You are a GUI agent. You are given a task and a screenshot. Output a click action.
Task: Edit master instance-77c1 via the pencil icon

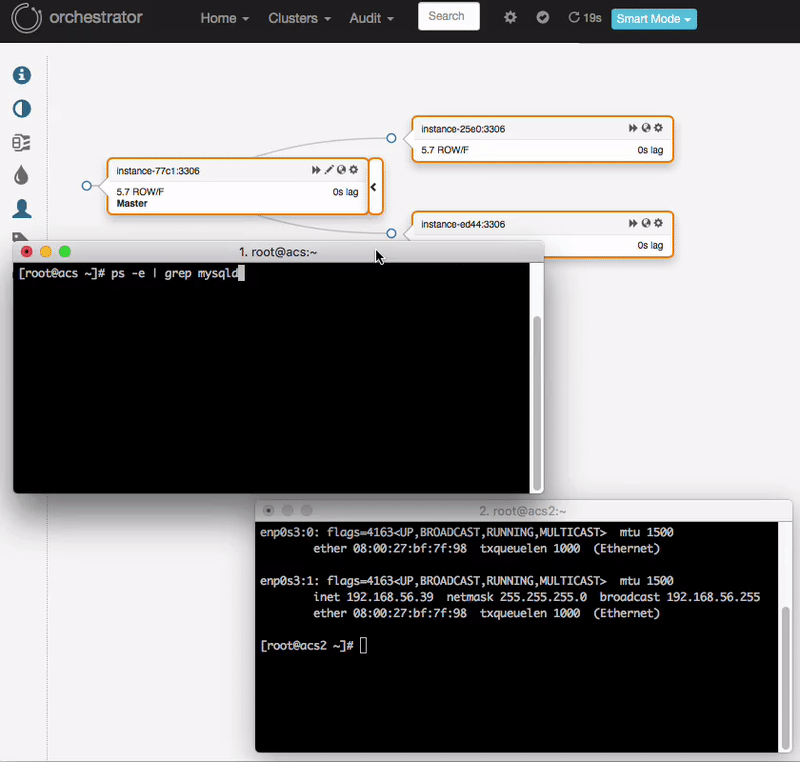pos(328,170)
